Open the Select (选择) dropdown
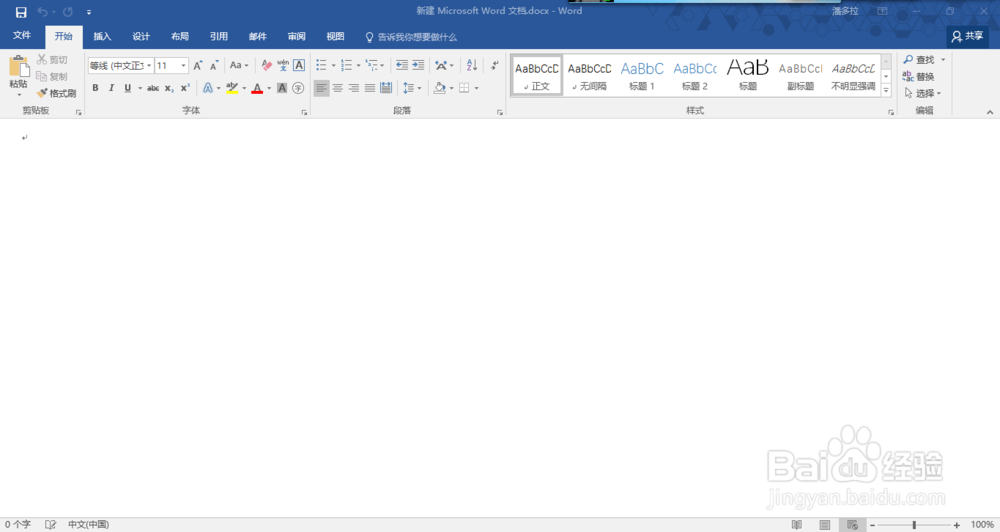Image resolution: width=1000 pixels, height=532 pixels. [923, 93]
